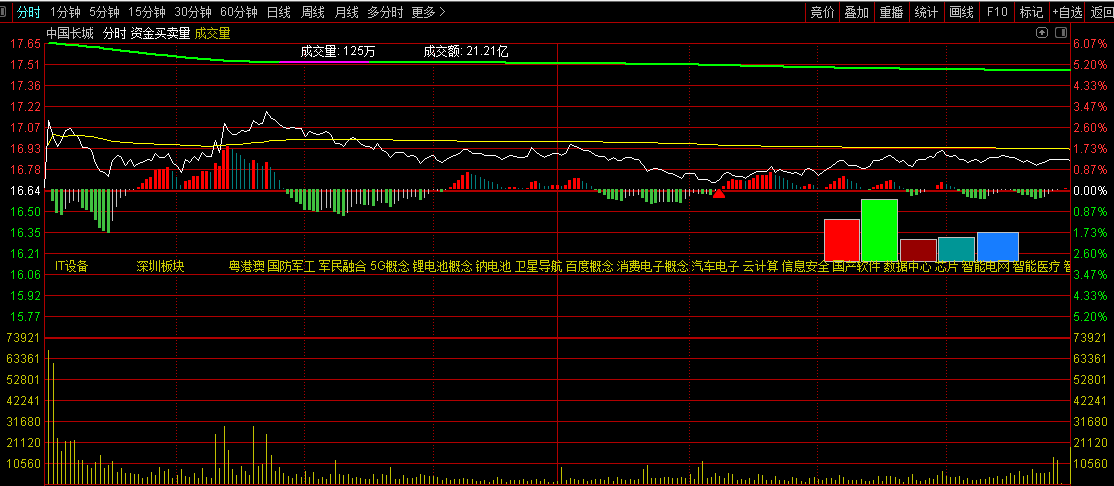1114x486 pixels.
Task: Switch to the 分时 tab
Action: pos(28,12)
